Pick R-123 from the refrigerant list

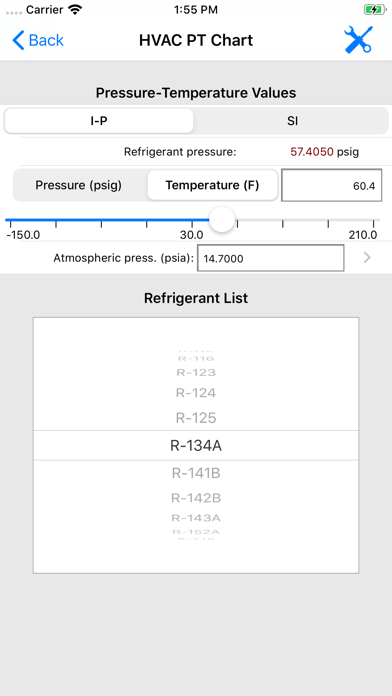click(196, 372)
